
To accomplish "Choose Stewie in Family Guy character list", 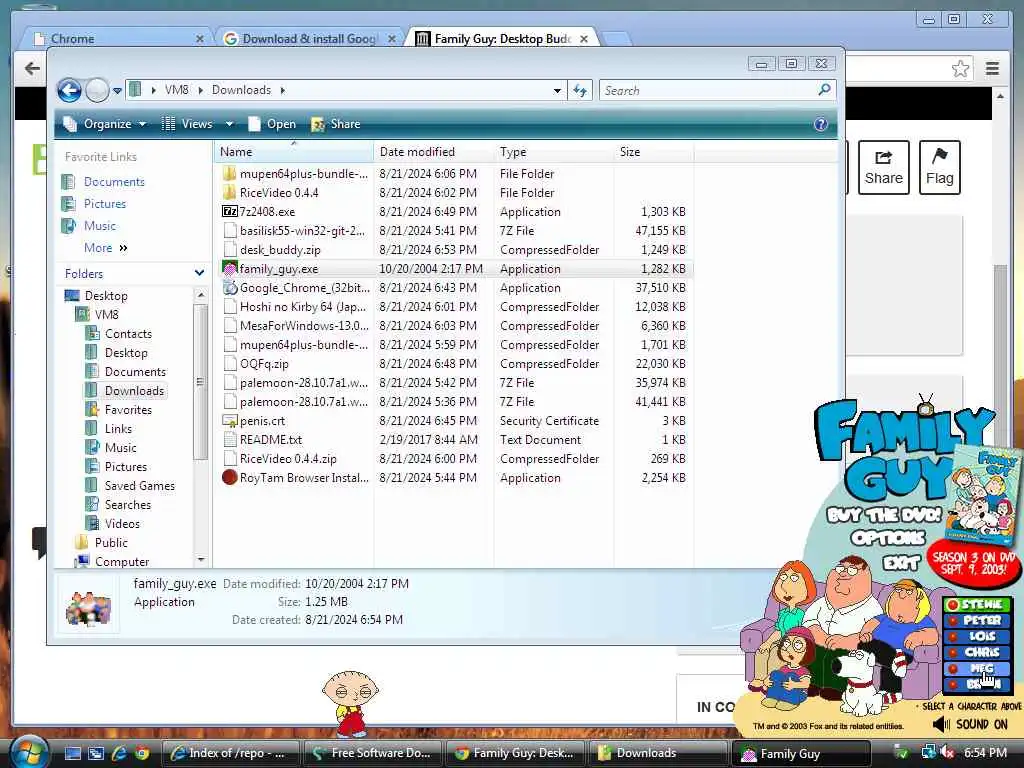I will pyautogui.click(x=977, y=604).
